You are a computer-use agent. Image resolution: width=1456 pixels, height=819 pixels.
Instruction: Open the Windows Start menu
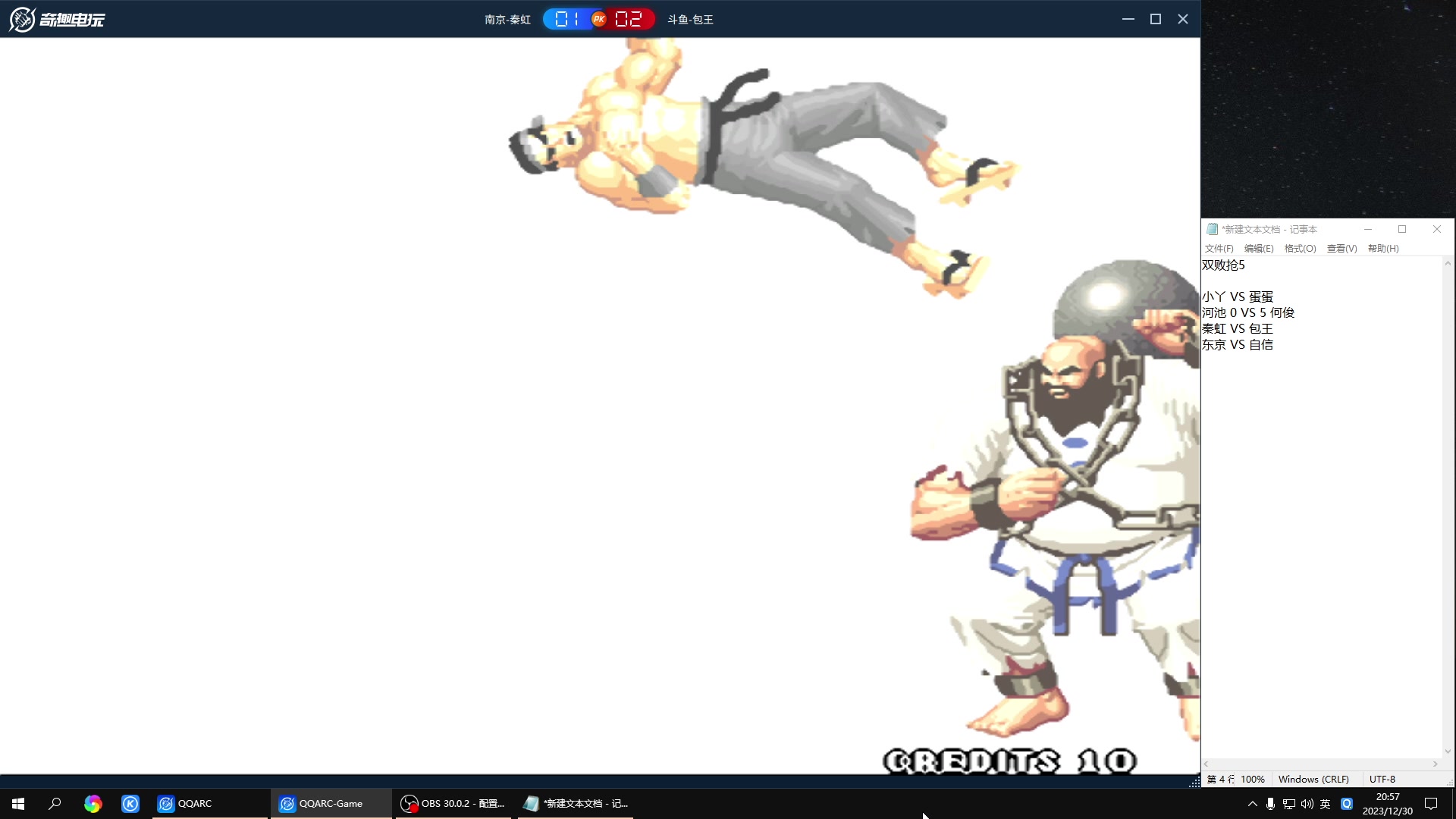[18, 804]
